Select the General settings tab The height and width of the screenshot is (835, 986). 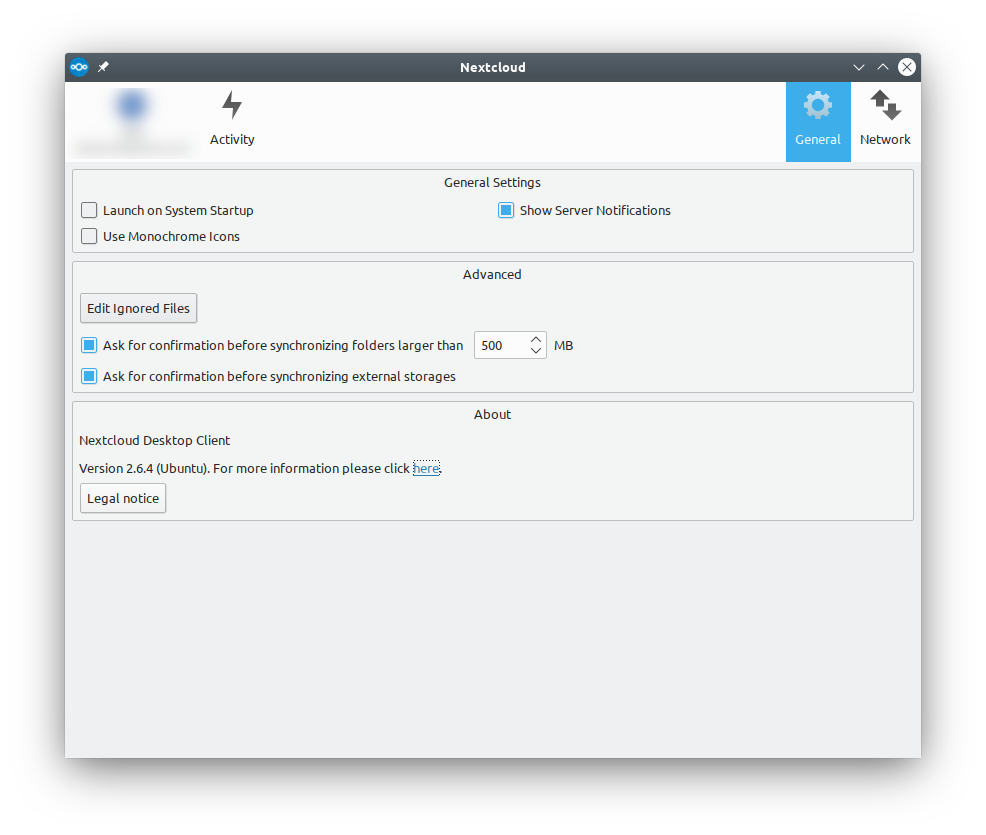click(817, 121)
